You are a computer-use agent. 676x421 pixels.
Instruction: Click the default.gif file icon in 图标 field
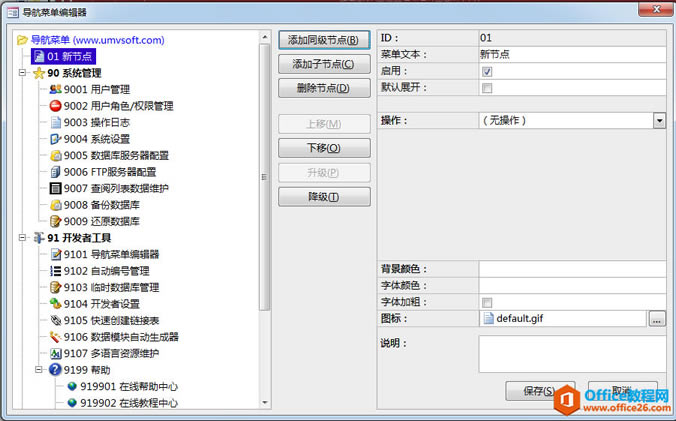coord(488,318)
